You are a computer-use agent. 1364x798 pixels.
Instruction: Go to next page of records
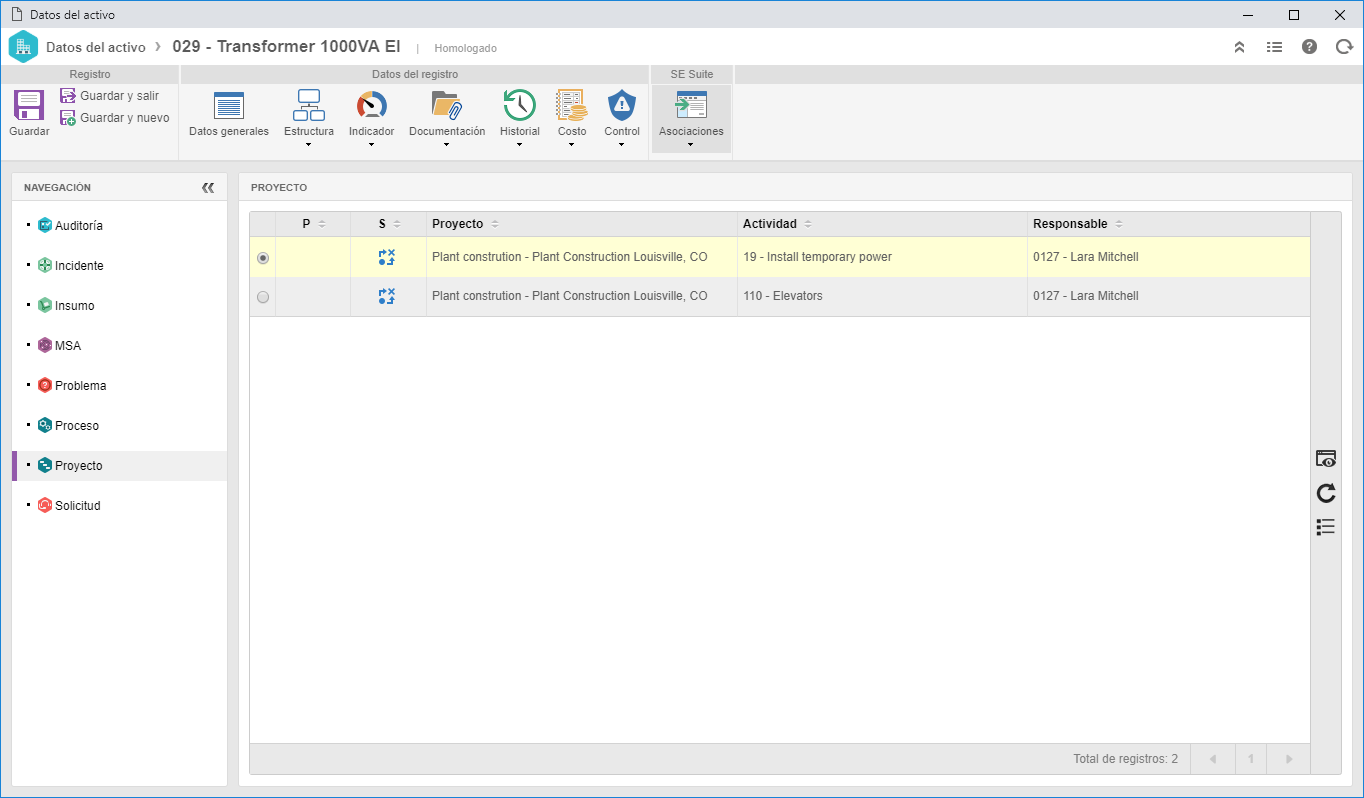(1289, 759)
